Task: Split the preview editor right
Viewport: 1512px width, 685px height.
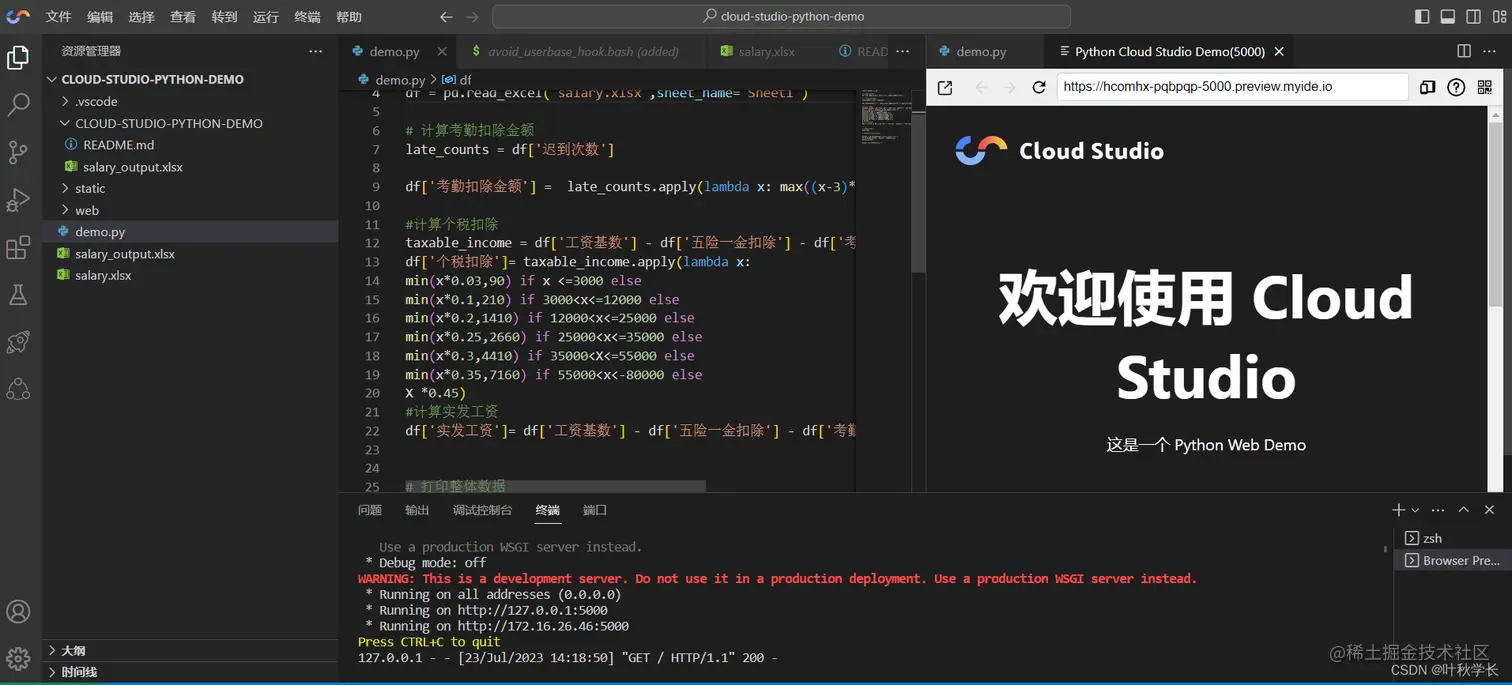Action: click(x=1464, y=51)
